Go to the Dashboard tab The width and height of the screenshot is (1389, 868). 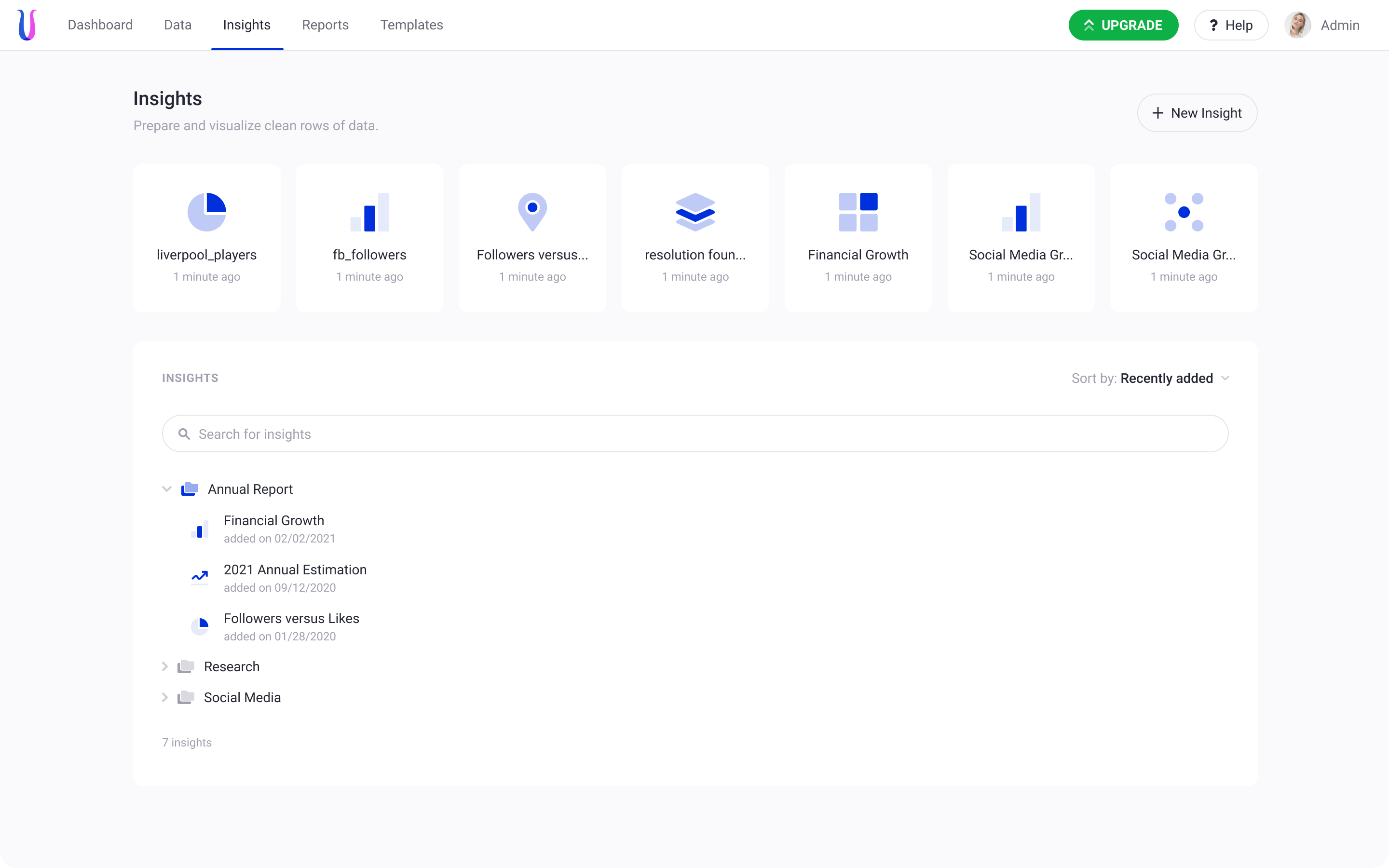click(x=100, y=25)
